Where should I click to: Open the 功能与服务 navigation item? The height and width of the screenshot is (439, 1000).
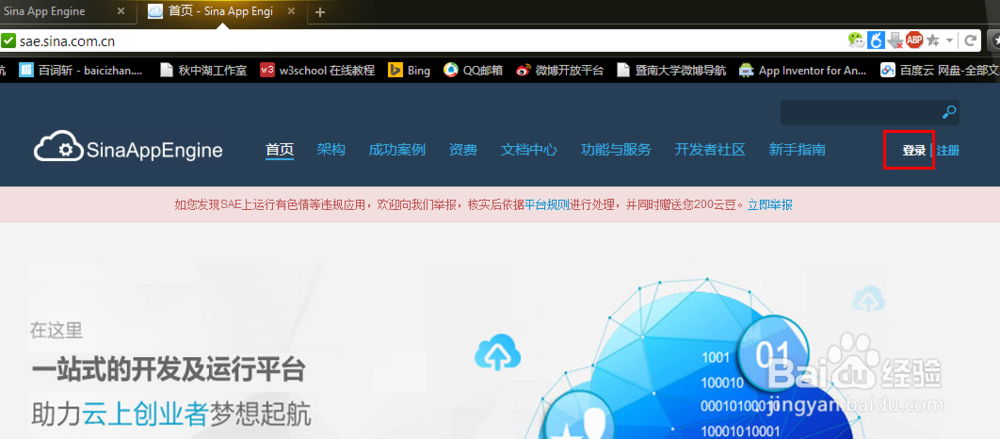click(x=616, y=150)
